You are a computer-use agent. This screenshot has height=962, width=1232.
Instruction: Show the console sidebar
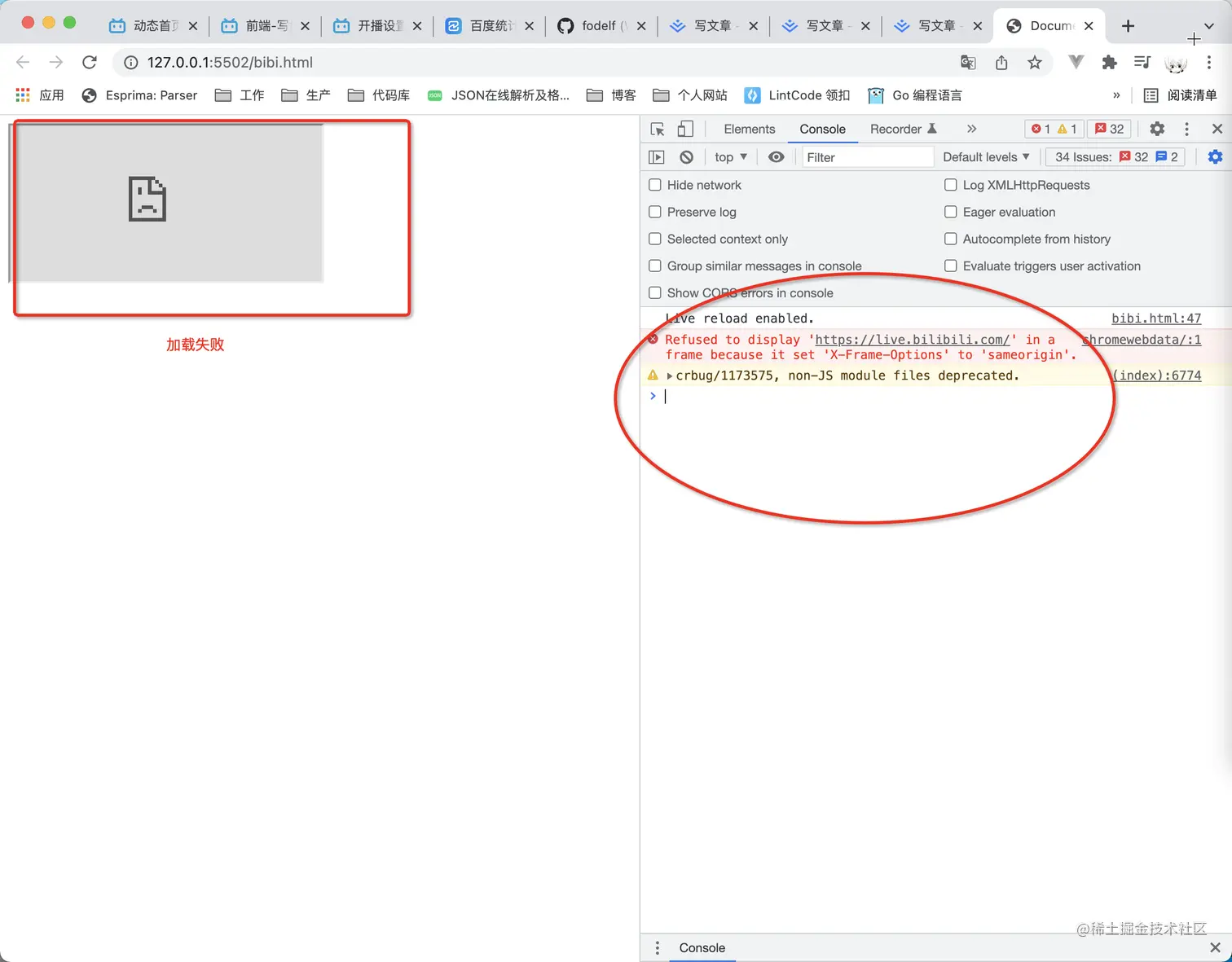click(657, 157)
